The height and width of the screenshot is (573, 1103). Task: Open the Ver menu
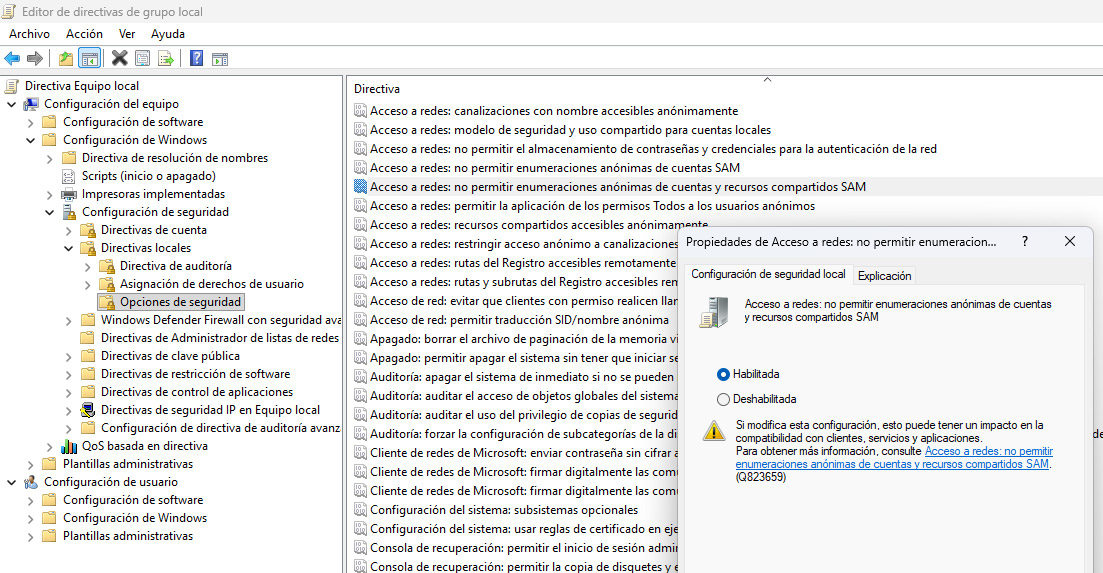coord(127,34)
